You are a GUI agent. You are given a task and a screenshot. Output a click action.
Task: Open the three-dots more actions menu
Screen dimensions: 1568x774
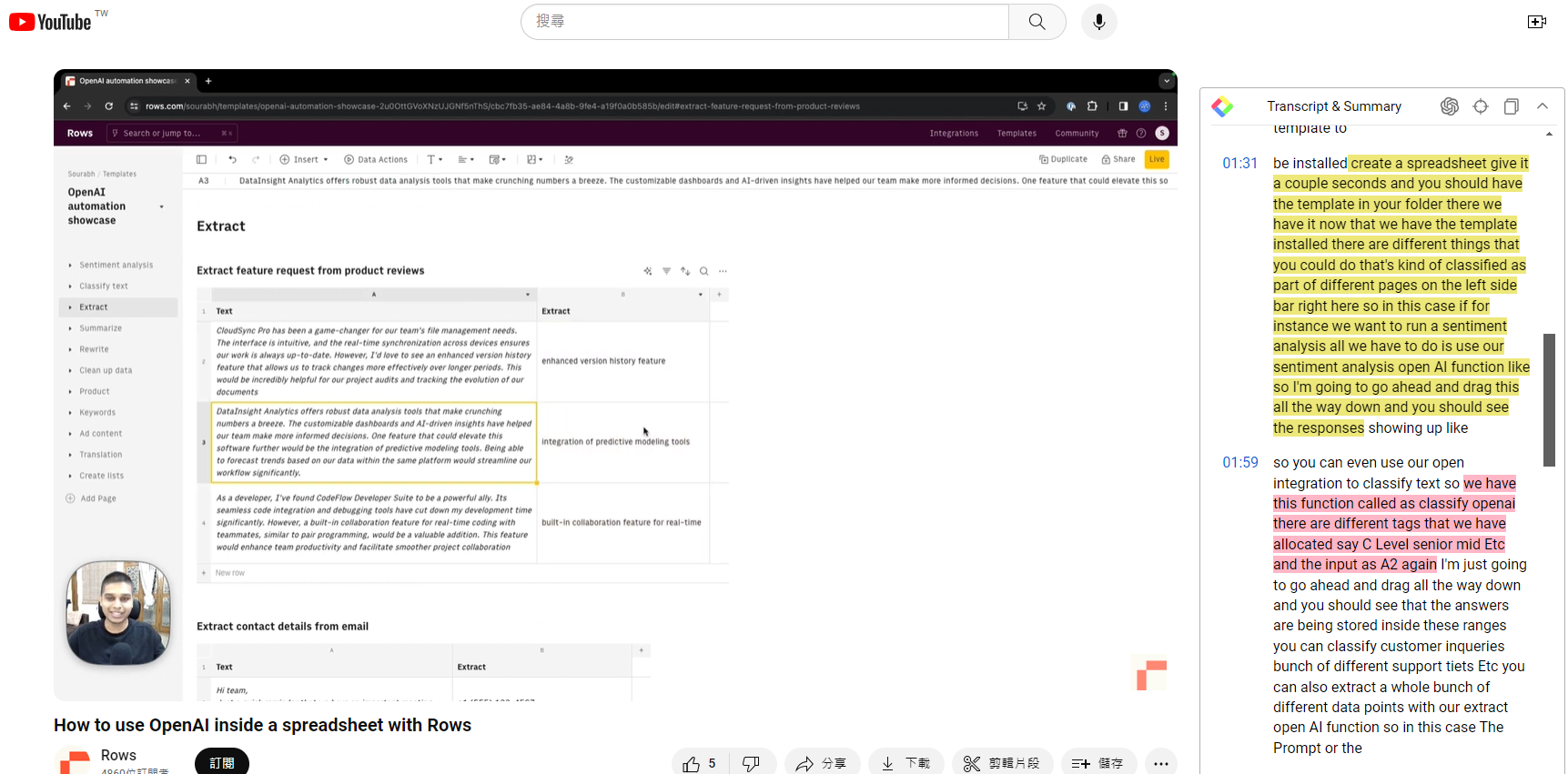[x=1160, y=763]
